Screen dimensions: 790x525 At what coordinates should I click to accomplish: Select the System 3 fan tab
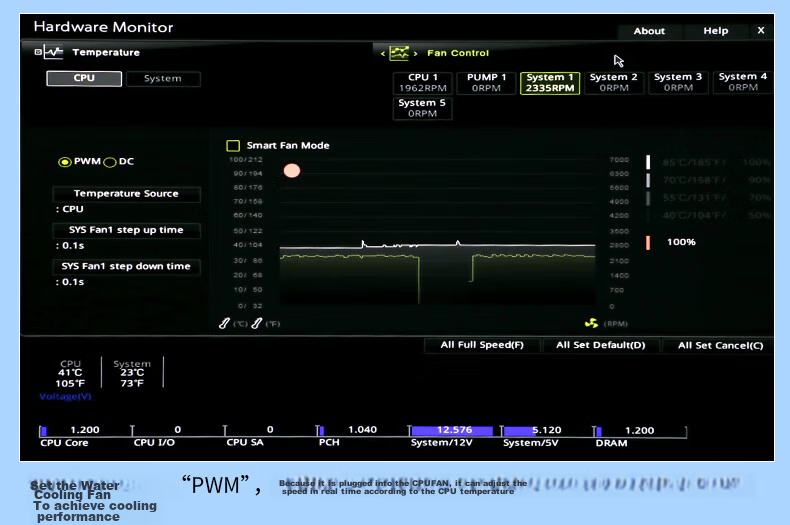point(678,82)
